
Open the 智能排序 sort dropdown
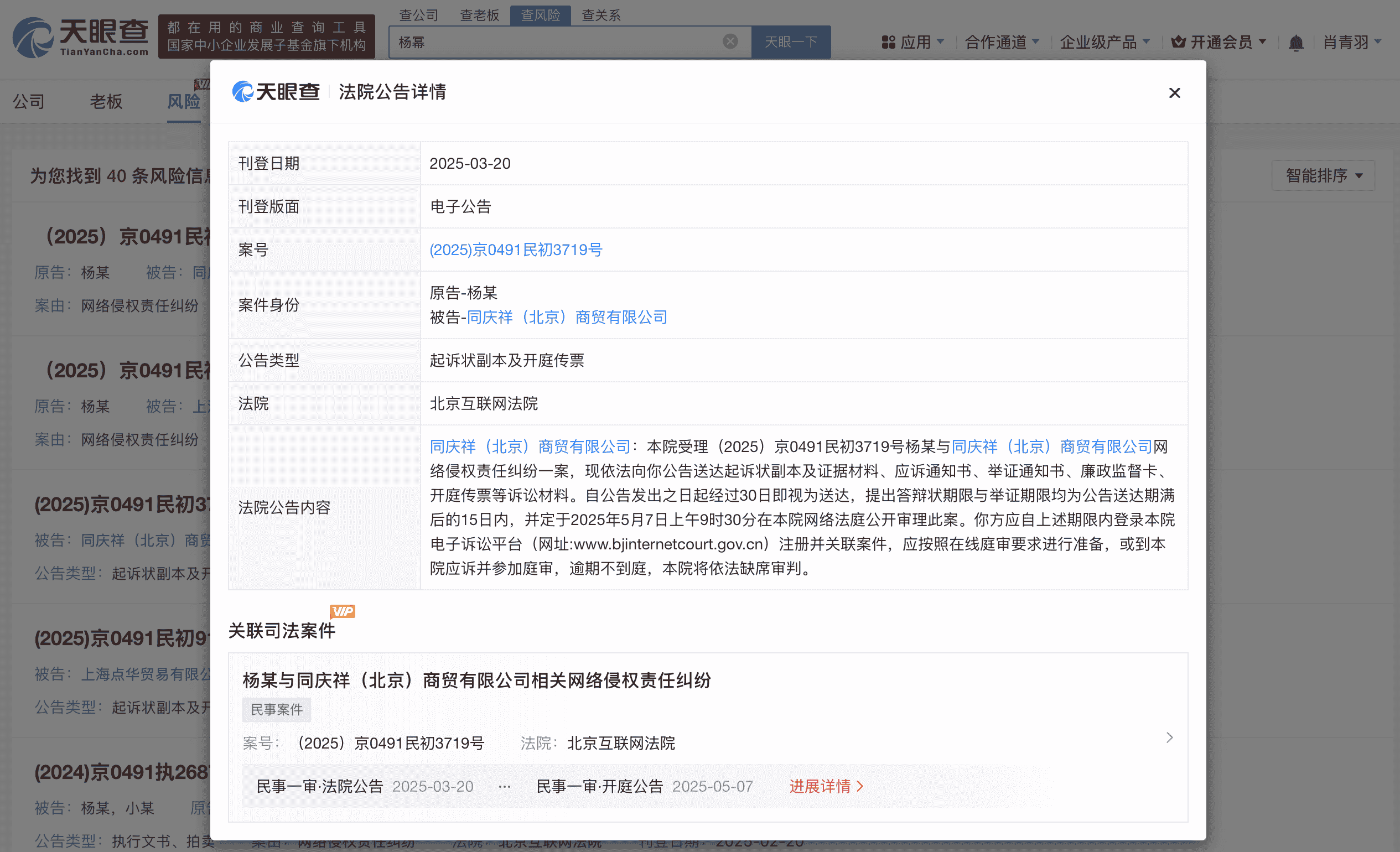click(x=1323, y=175)
